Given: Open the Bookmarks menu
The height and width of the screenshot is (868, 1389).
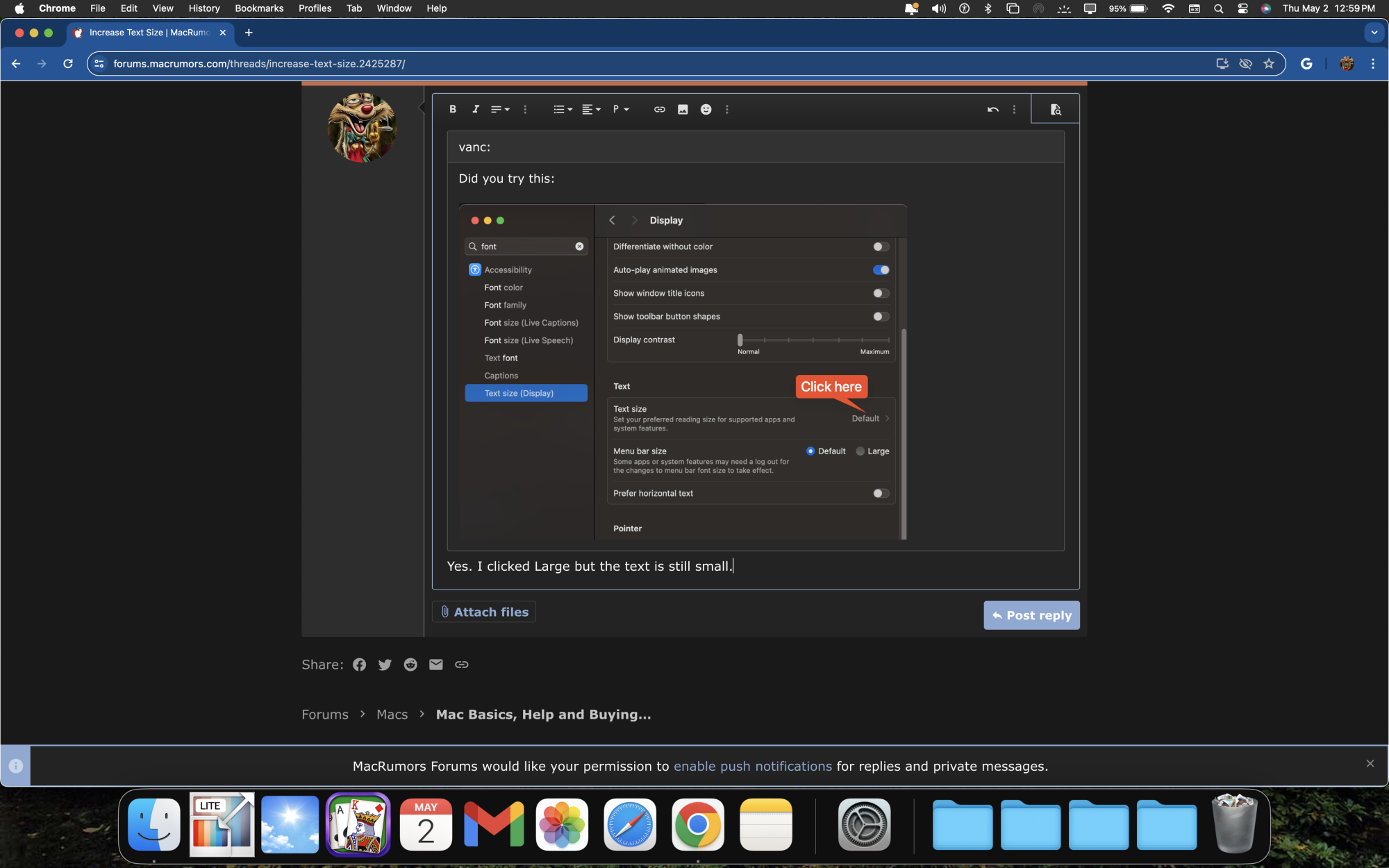Looking at the screenshot, I should (x=259, y=8).
